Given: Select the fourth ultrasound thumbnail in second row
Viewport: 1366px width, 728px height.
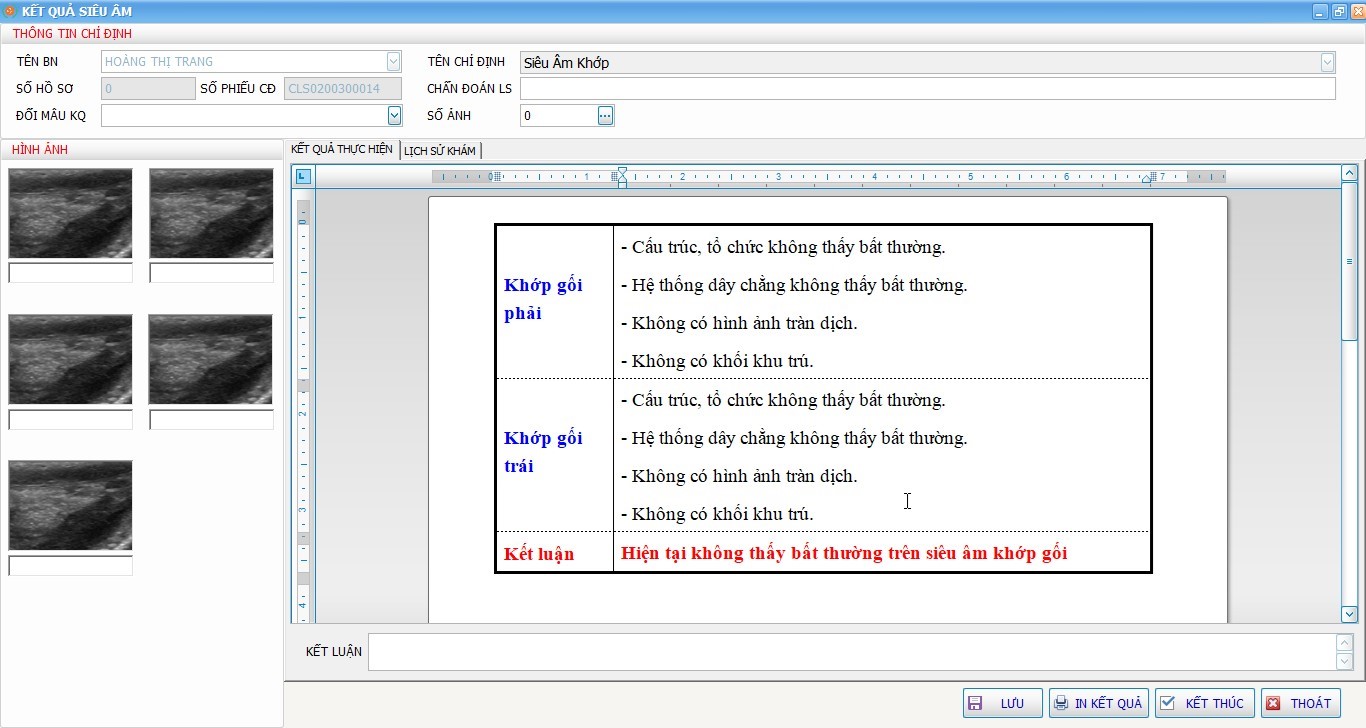Looking at the screenshot, I should [x=211, y=360].
